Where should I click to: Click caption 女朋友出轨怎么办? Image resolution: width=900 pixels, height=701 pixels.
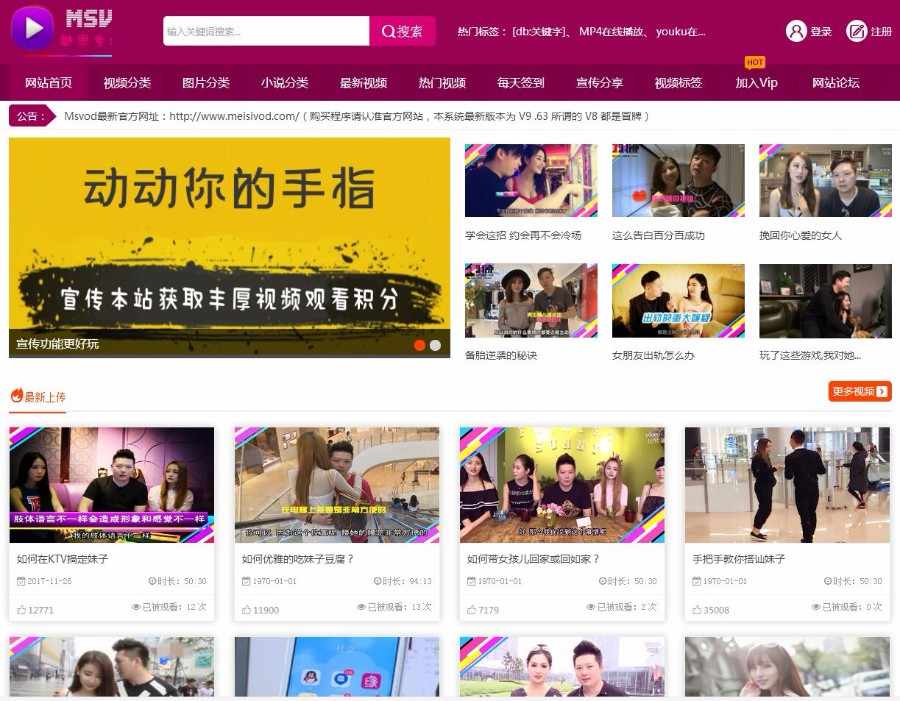pyautogui.click(x=653, y=355)
